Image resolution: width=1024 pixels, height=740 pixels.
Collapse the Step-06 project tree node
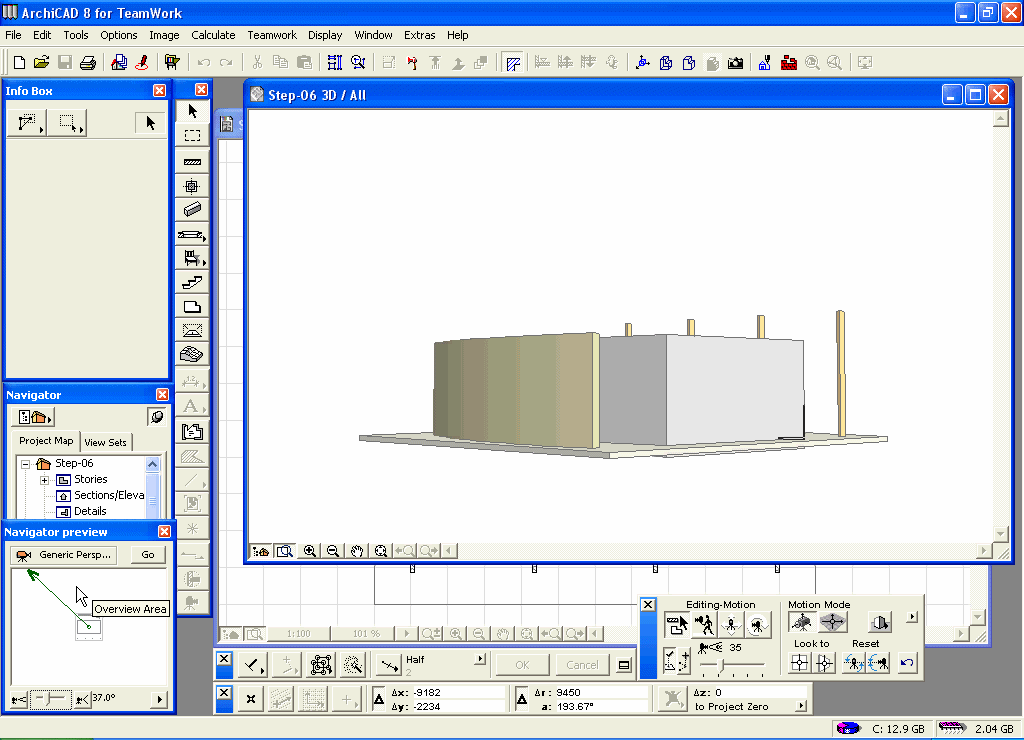coord(27,464)
